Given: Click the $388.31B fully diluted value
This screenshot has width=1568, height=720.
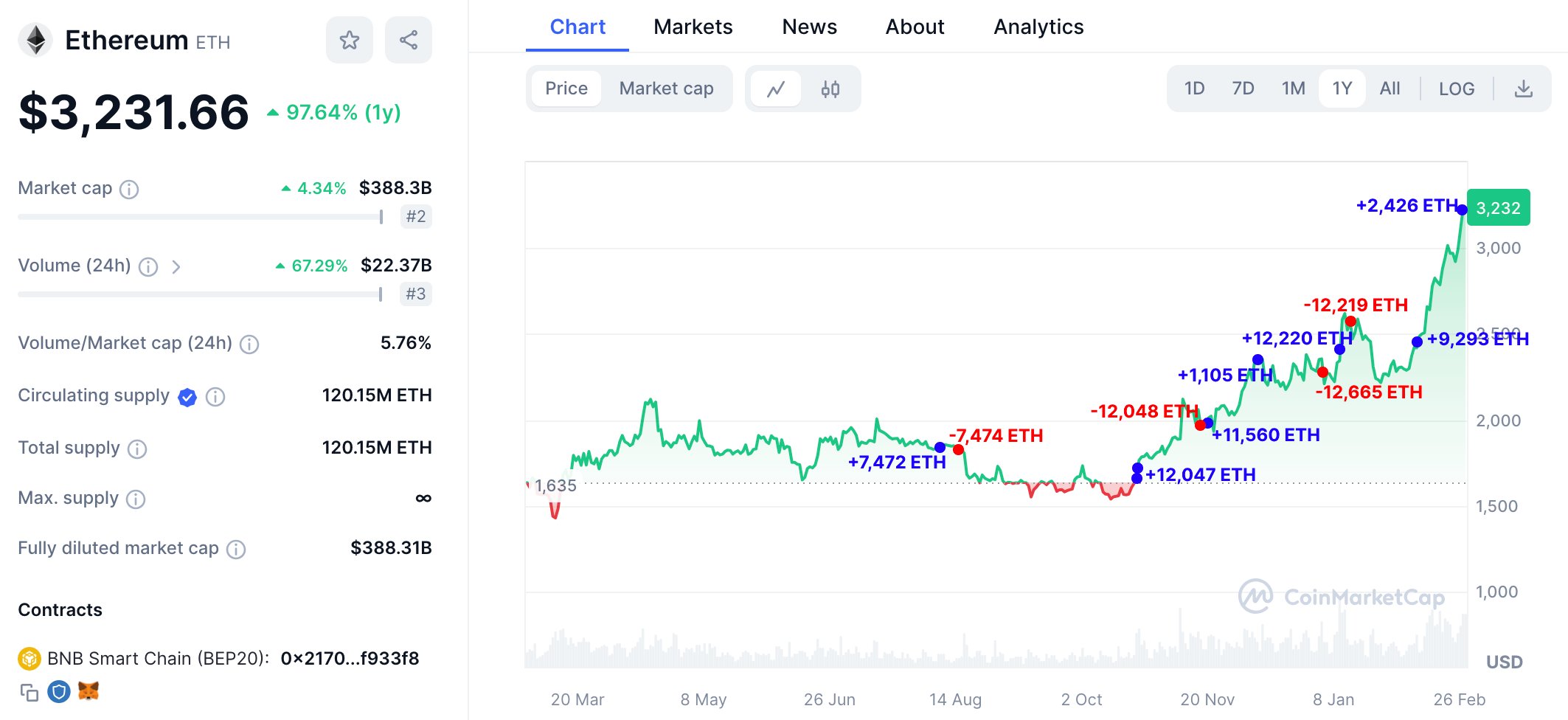Looking at the screenshot, I should [391, 548].
